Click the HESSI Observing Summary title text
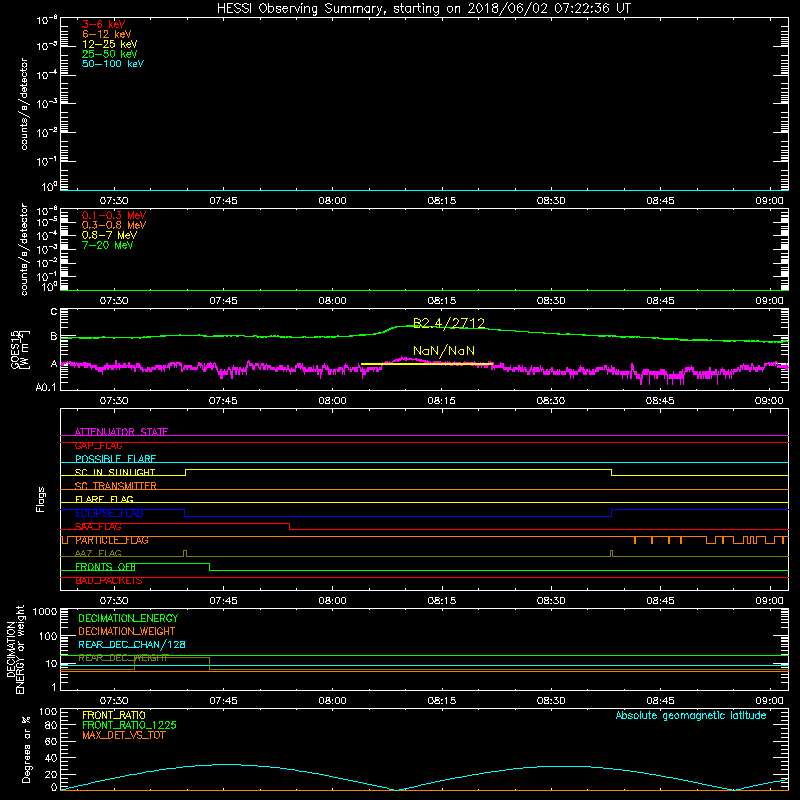The height and width of the screenshot is (800, 800). tap(423, 9)
